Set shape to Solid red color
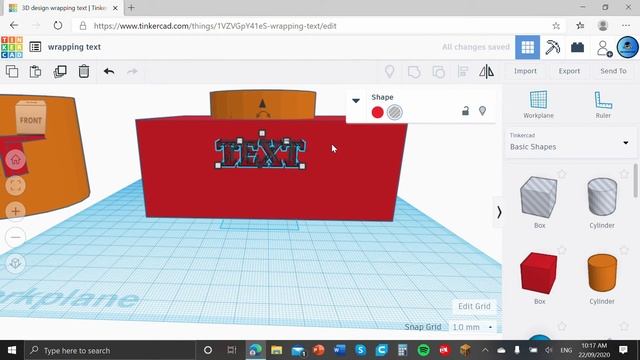 click(x=378, y=112)
